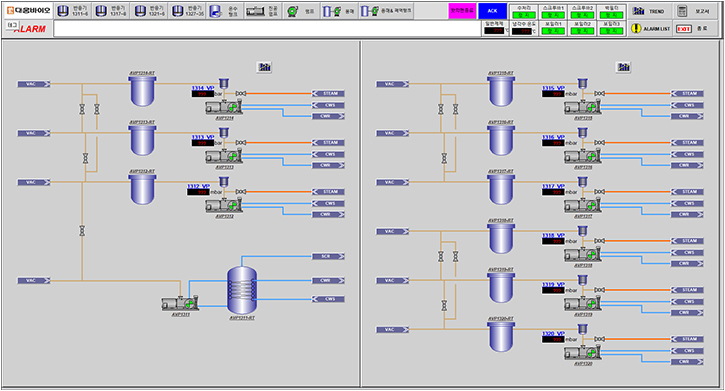
Task: Select the AVP1316 vacuum pump
Action: pyautogui.click(x=583, y=157)
